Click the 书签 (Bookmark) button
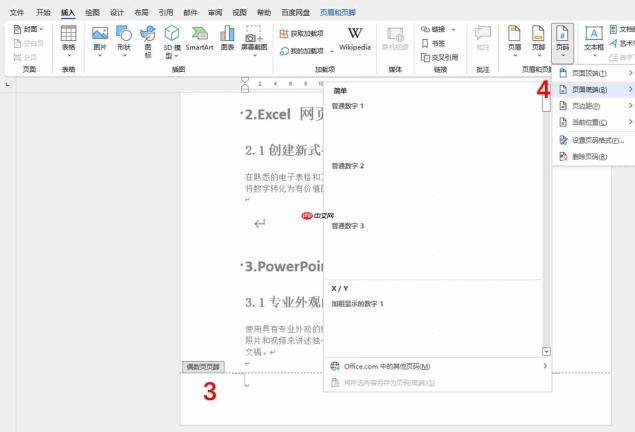This screenshot has height=432, width=635. coord(433,43)
